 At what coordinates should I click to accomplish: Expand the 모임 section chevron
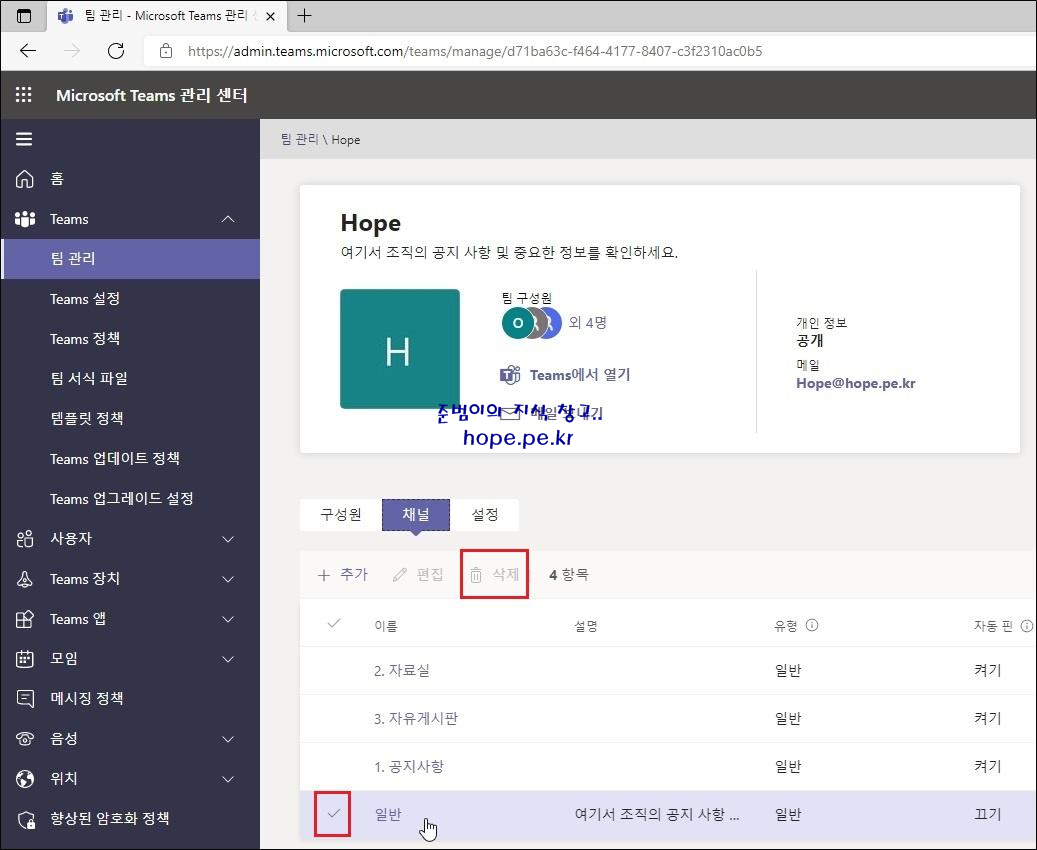point(228,659)
